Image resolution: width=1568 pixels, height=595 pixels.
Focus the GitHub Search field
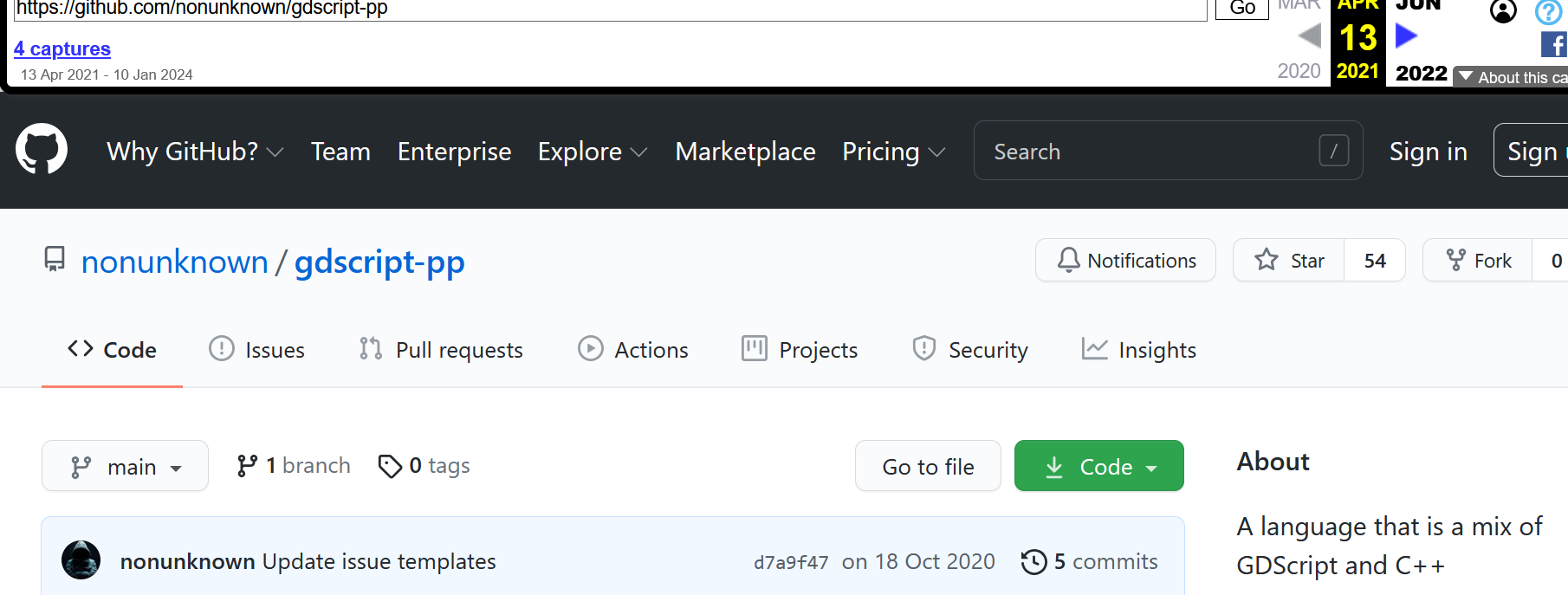click(1152, 152)
